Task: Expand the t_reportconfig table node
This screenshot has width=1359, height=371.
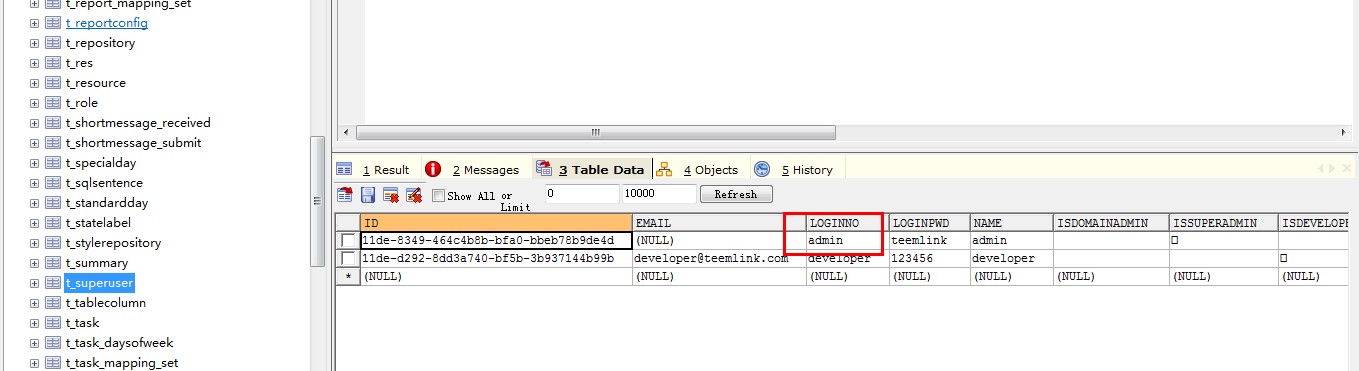Action: pyautogui.click(x=34, y=23)
